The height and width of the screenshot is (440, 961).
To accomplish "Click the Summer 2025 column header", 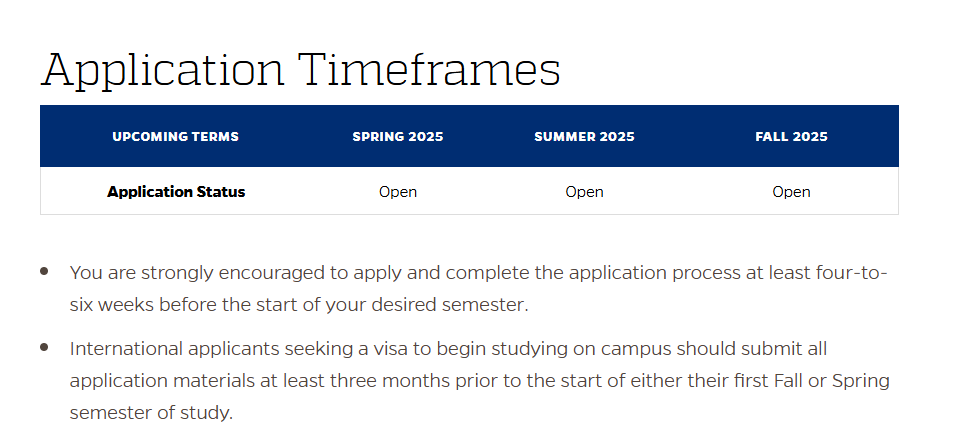I will click(584, 136).
